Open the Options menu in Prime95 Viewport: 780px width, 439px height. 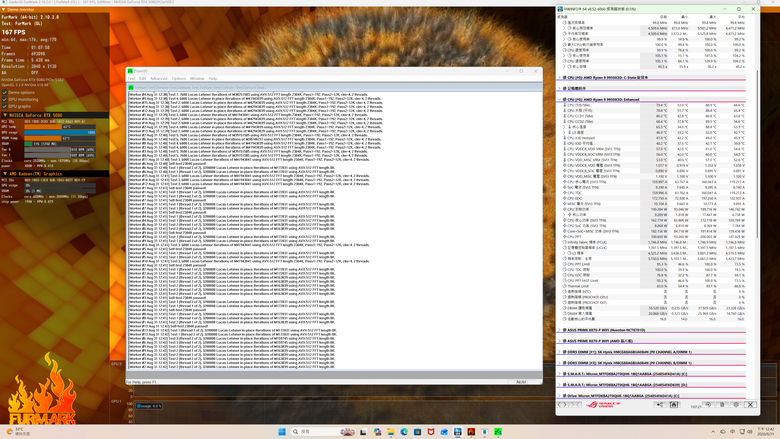click(x=179, y=79)
